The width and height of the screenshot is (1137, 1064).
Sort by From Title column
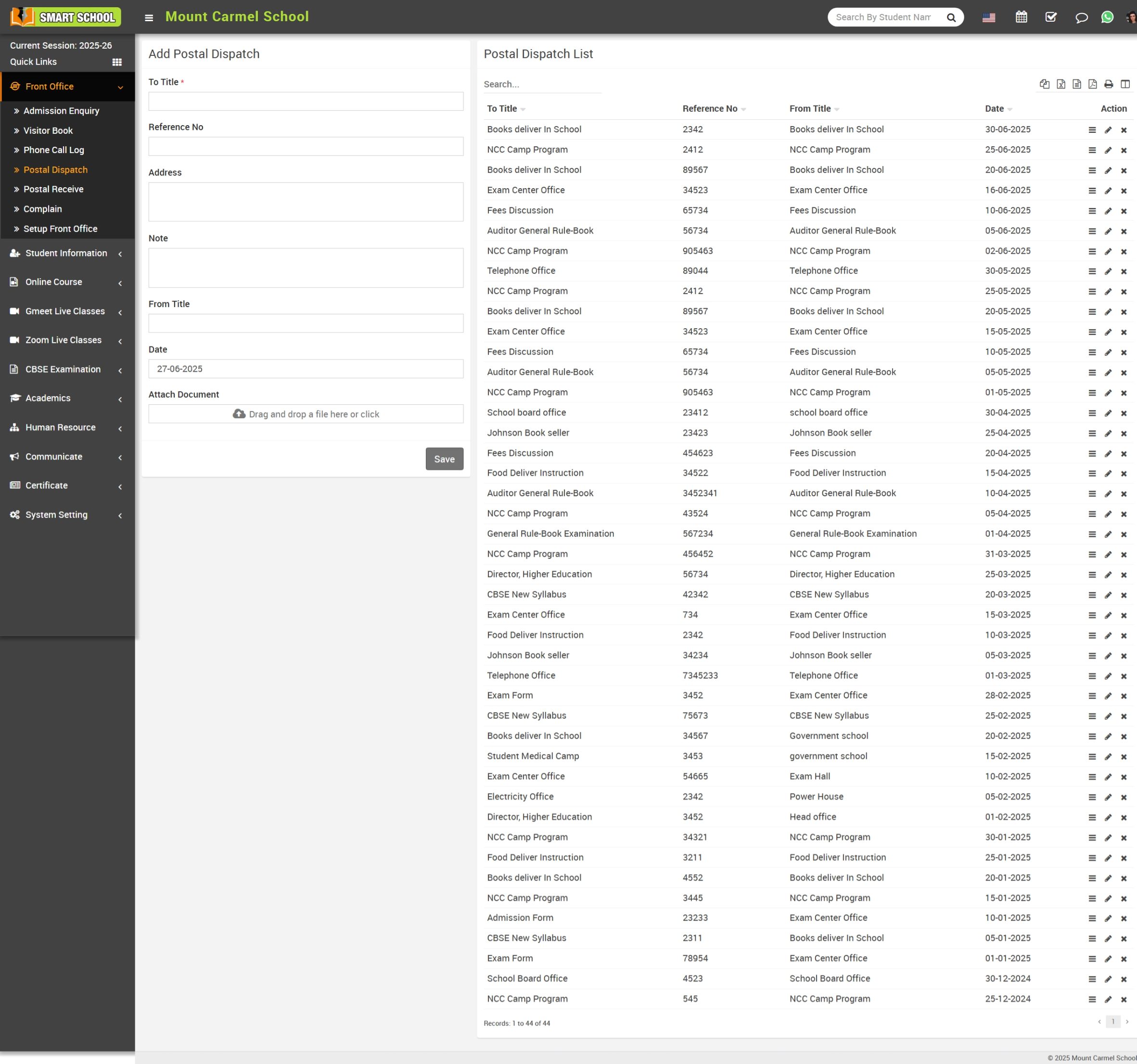814,109
